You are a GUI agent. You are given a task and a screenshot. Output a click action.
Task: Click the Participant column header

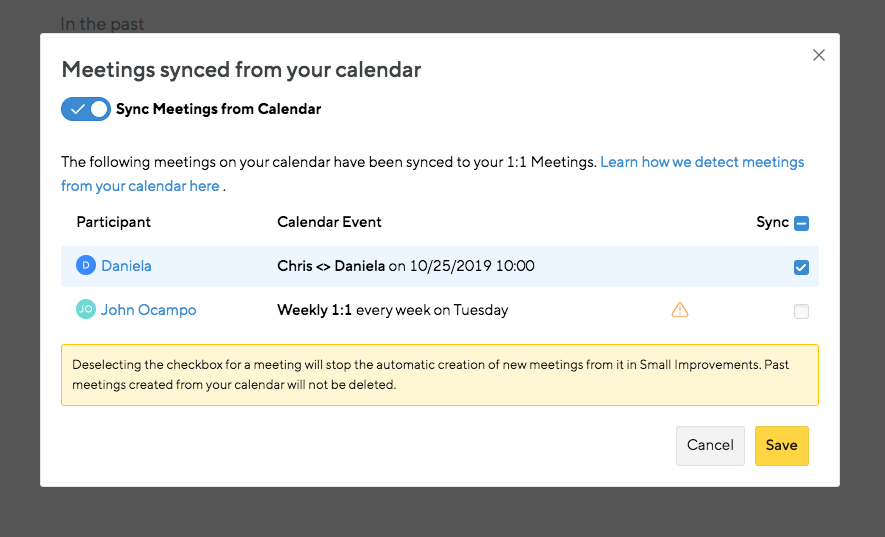click(x=113, y=222)
